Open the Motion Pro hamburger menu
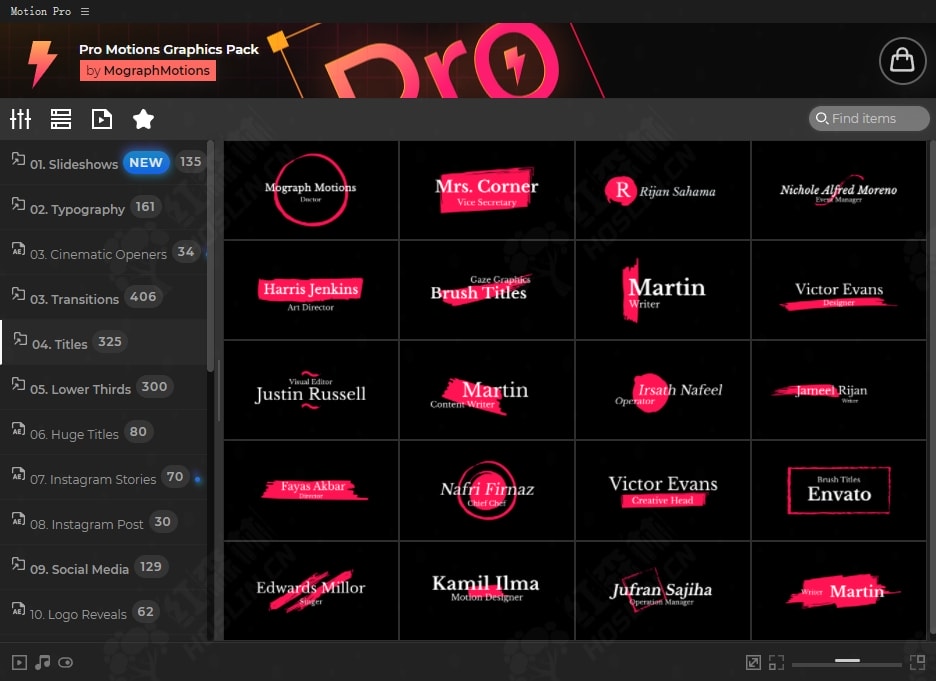The height and width of the screenshot is (681, 936). coord(85,11)
